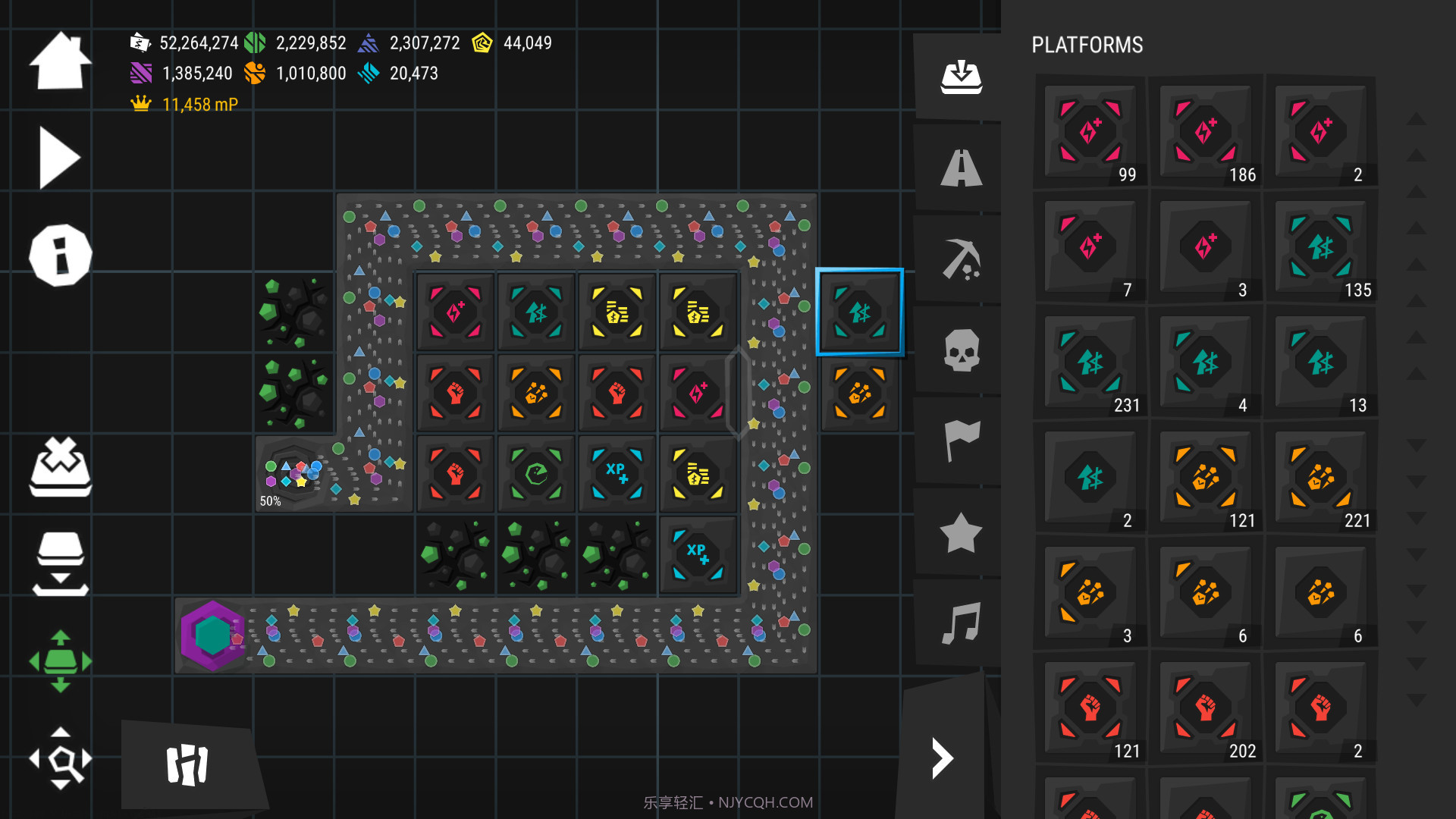Open the skull enemies tab
Viewport: 1456px width, 819px height.
click(961, 350)
